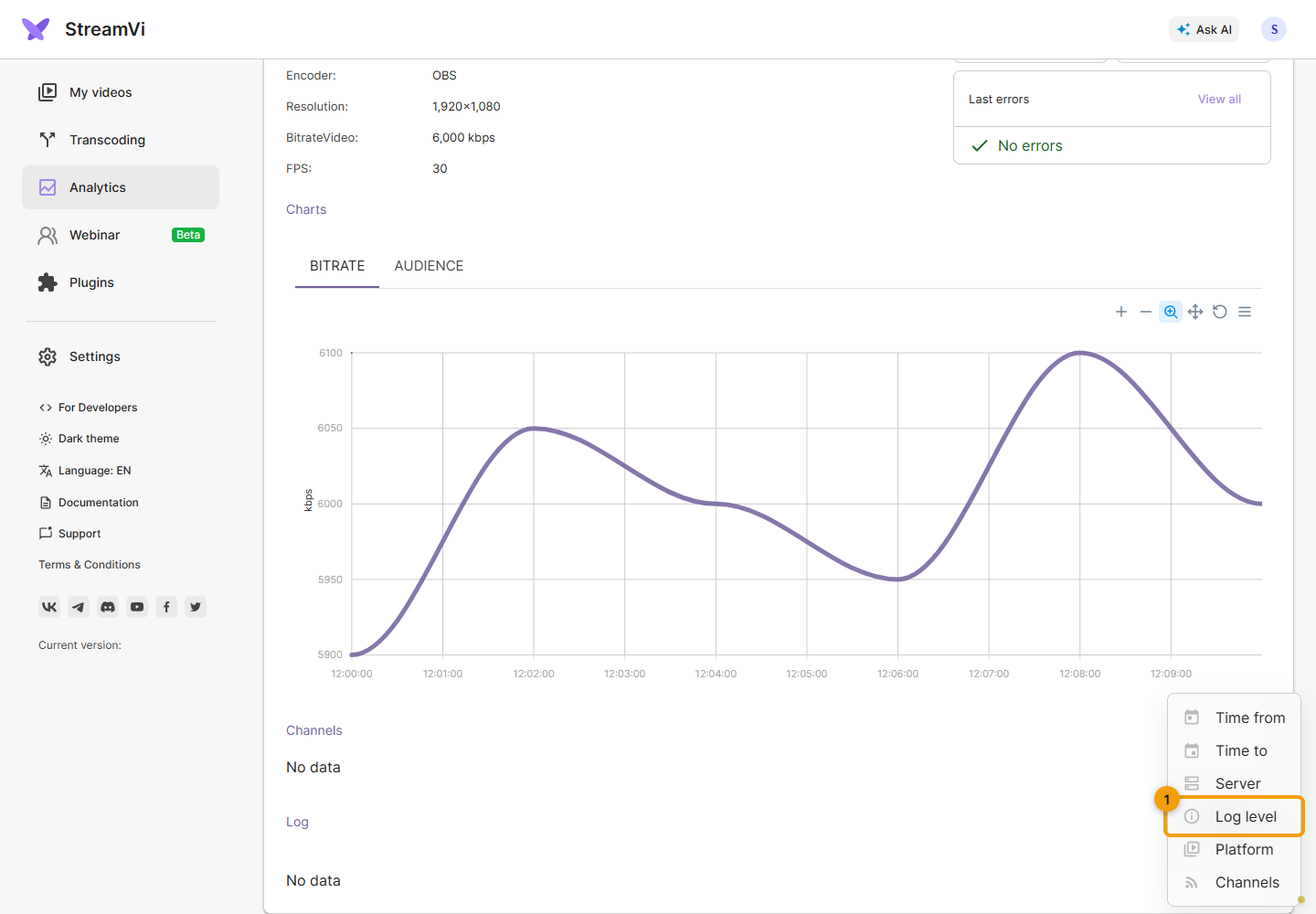Open VK social icon
Image resolution: width=1316 pixels, height=914 pixels.
coord(49,607)
